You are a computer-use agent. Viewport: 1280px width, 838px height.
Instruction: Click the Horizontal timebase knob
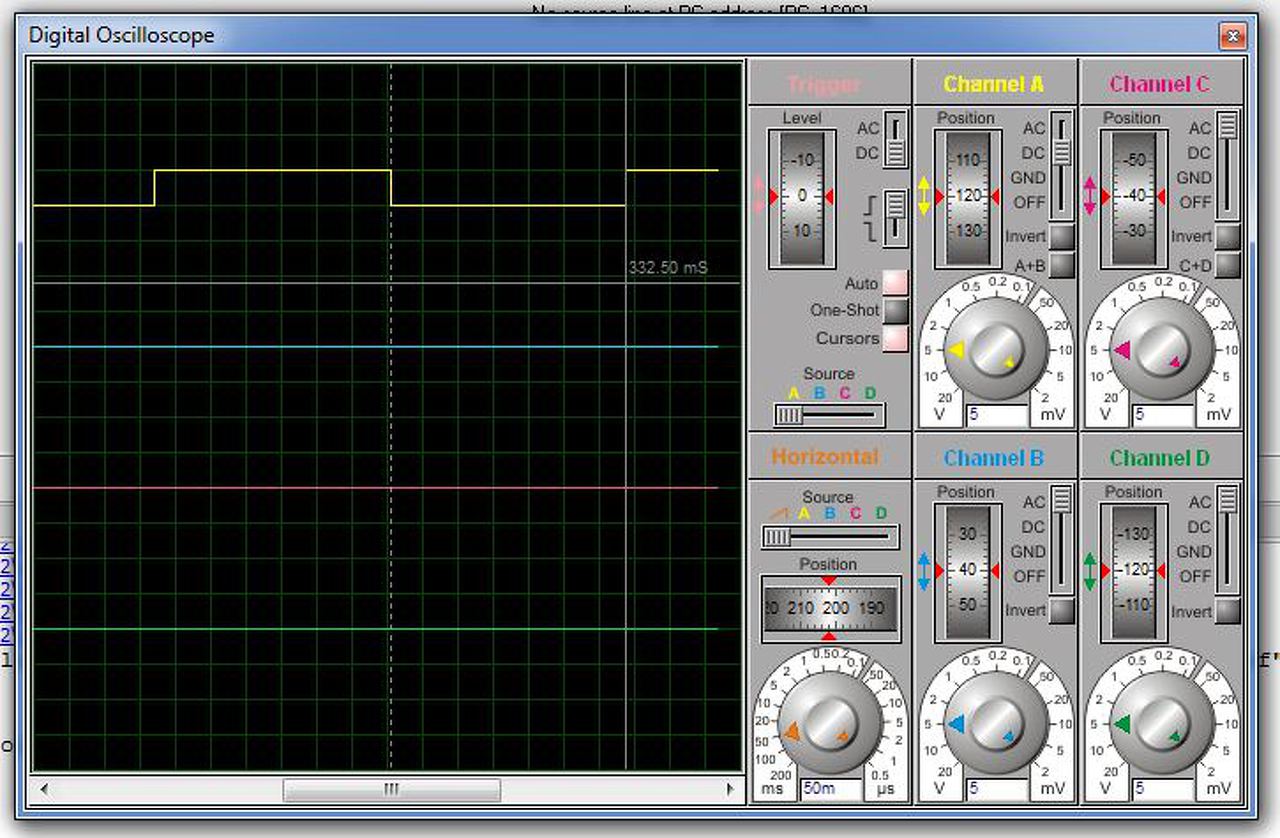(x=829, y=724)
